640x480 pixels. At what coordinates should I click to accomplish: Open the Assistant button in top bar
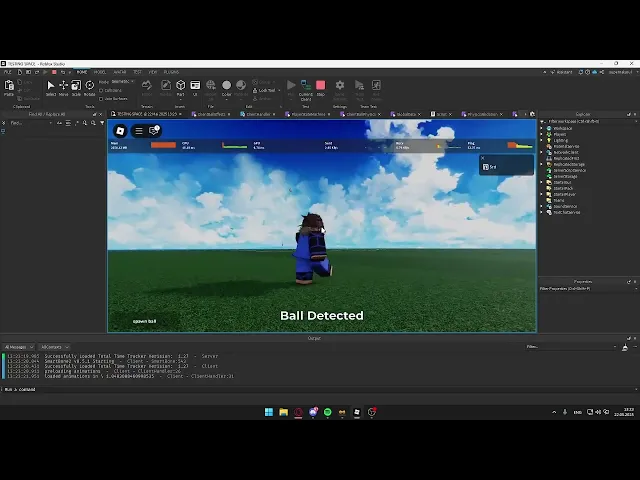pos(561,72)
